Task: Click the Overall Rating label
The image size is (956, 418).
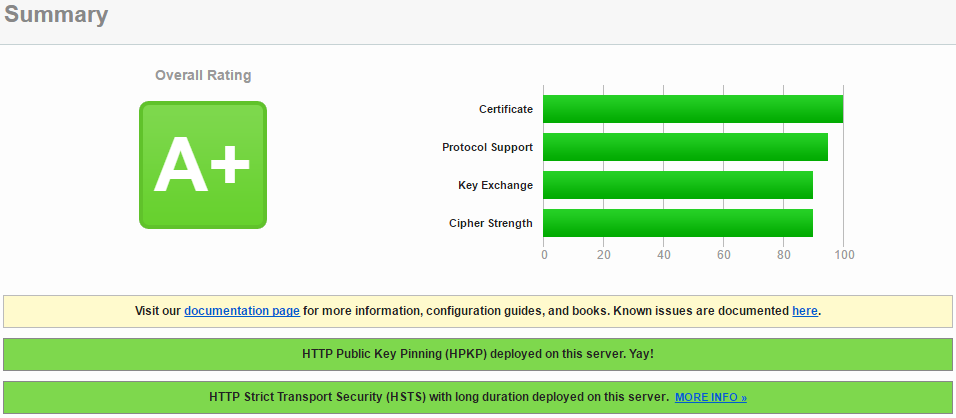Action: tap(203, 75)
